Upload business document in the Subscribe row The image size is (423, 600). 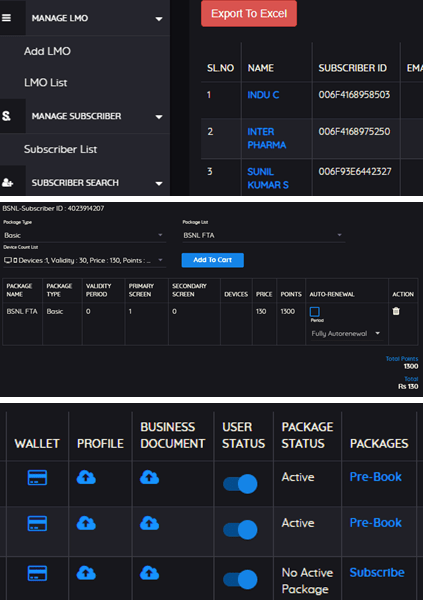click(x=149, y=573)
